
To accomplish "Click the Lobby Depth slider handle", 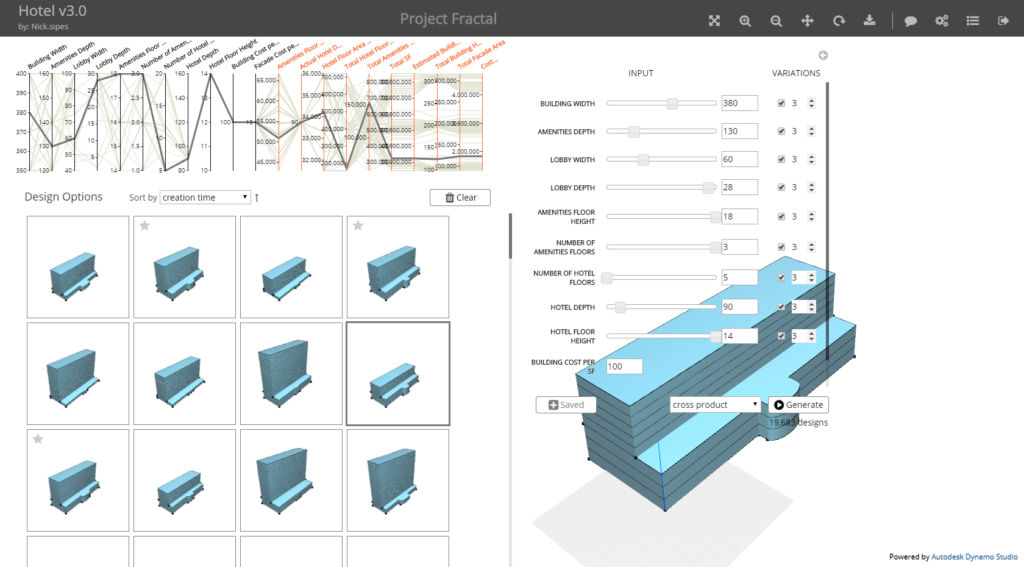I will click(x=709, y=187).
